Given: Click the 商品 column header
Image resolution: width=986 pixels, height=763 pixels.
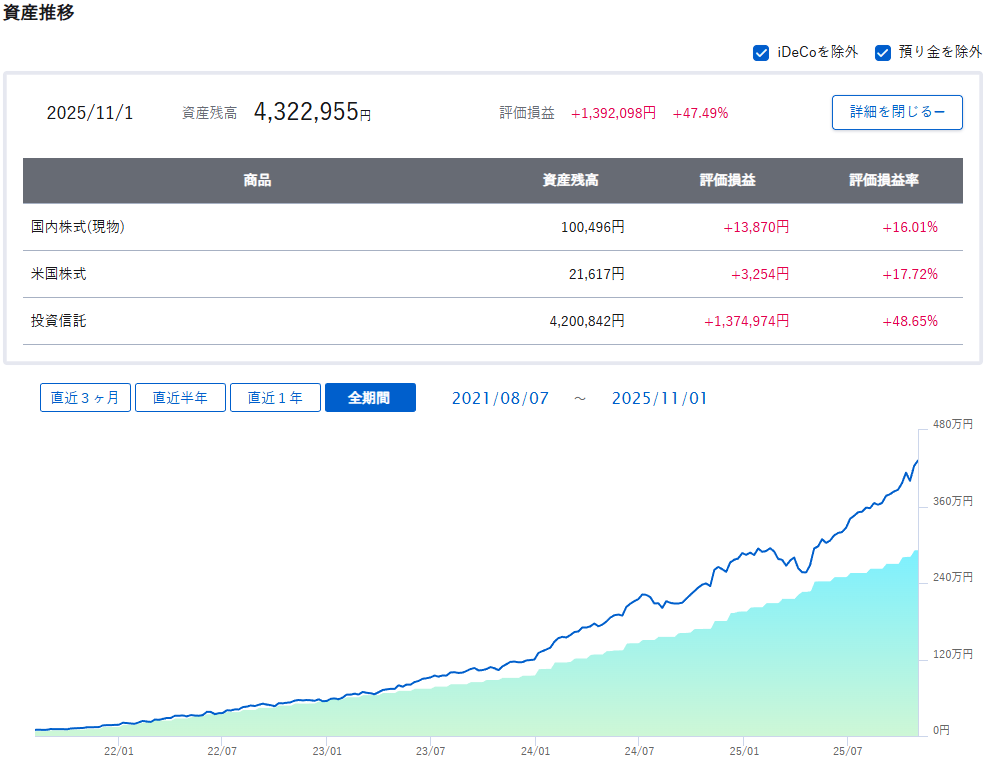Looking at the screenshot, I should point(257,181).
